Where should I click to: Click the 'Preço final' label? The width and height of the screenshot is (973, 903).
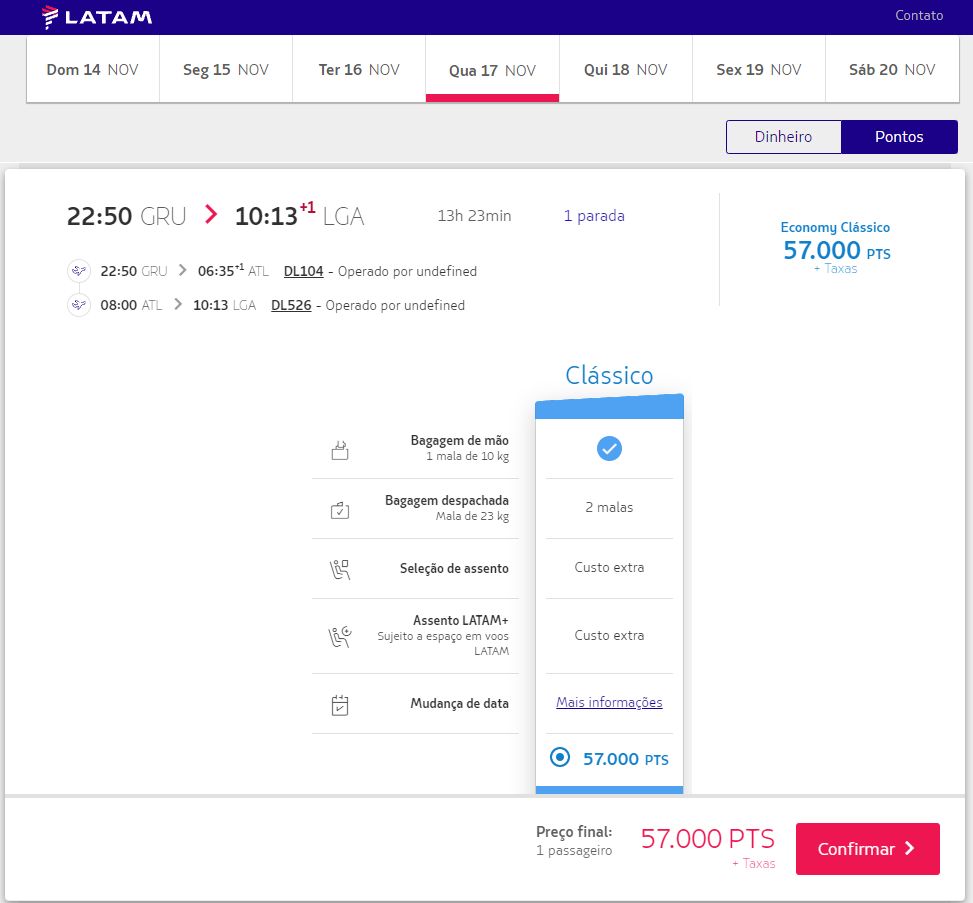pos(574,832)
